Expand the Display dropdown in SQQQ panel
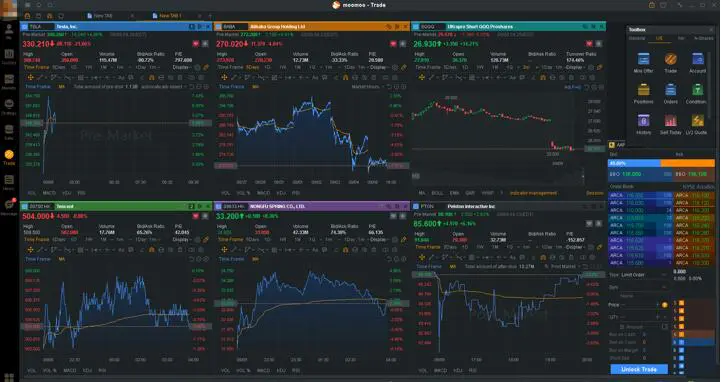 (576, 68)
